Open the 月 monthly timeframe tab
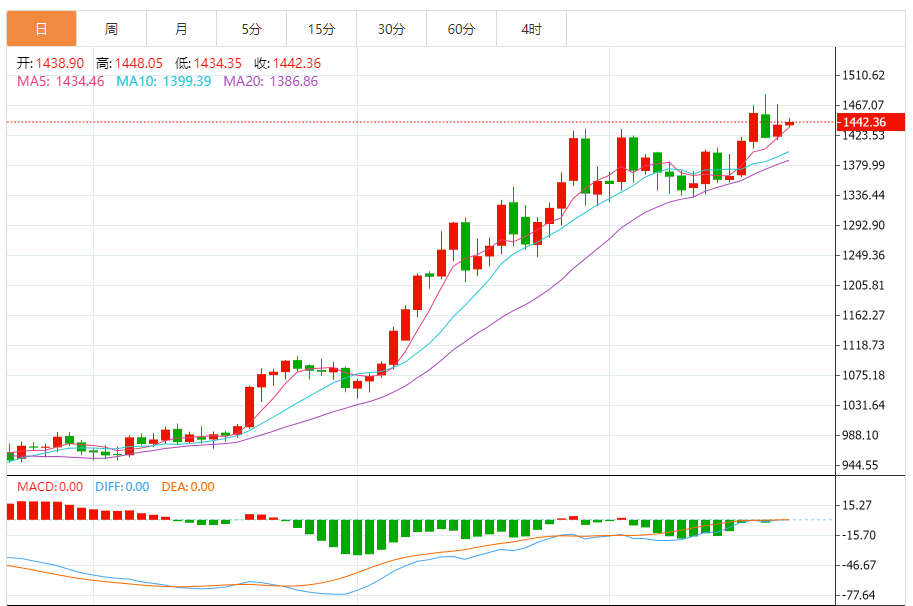 (181, 30)
